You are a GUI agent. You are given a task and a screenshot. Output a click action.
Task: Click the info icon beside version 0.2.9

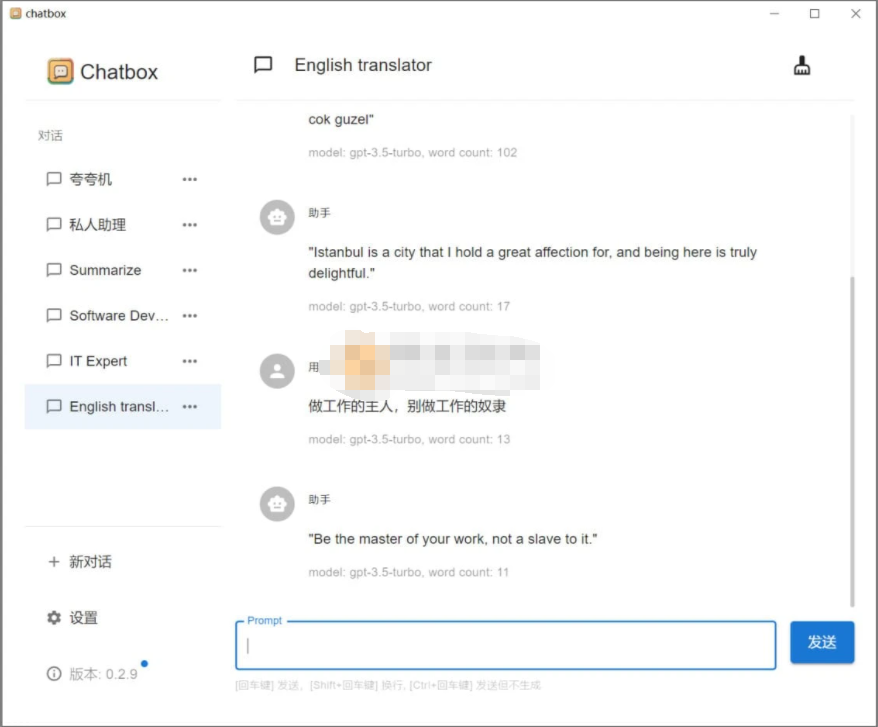coord(53,674)
